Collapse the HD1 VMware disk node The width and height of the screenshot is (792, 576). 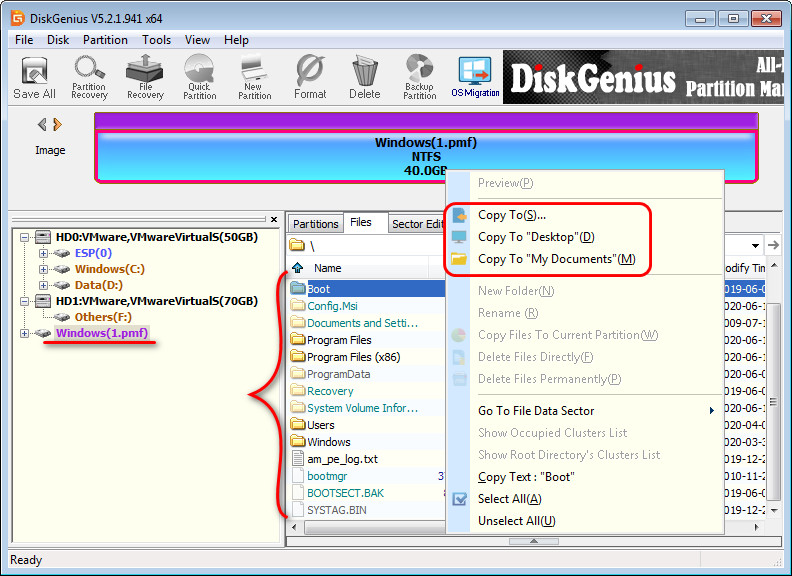pos(24,301)
